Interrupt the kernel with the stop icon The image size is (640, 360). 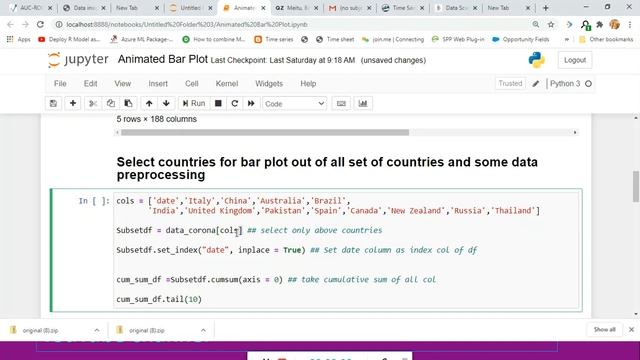218,104
